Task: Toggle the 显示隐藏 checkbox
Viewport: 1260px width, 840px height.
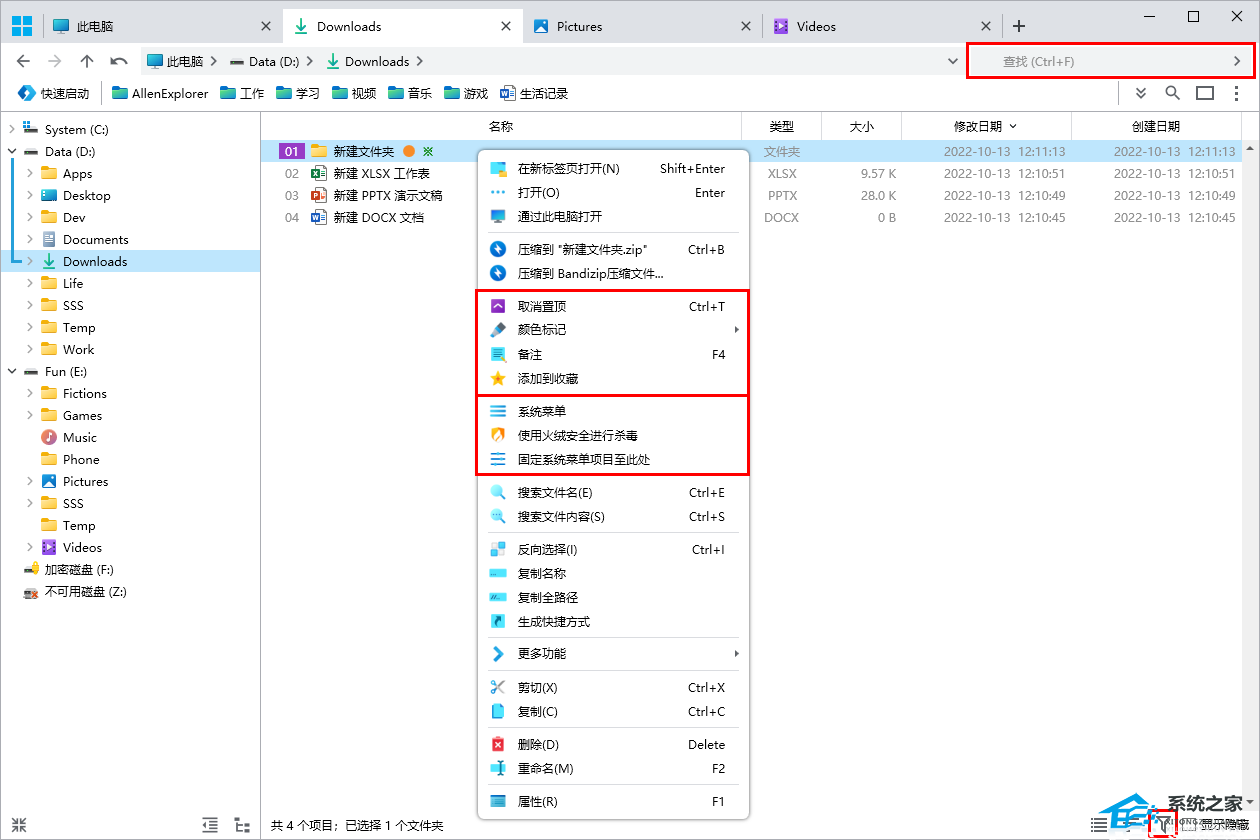Action: [x=1189, y=825]
